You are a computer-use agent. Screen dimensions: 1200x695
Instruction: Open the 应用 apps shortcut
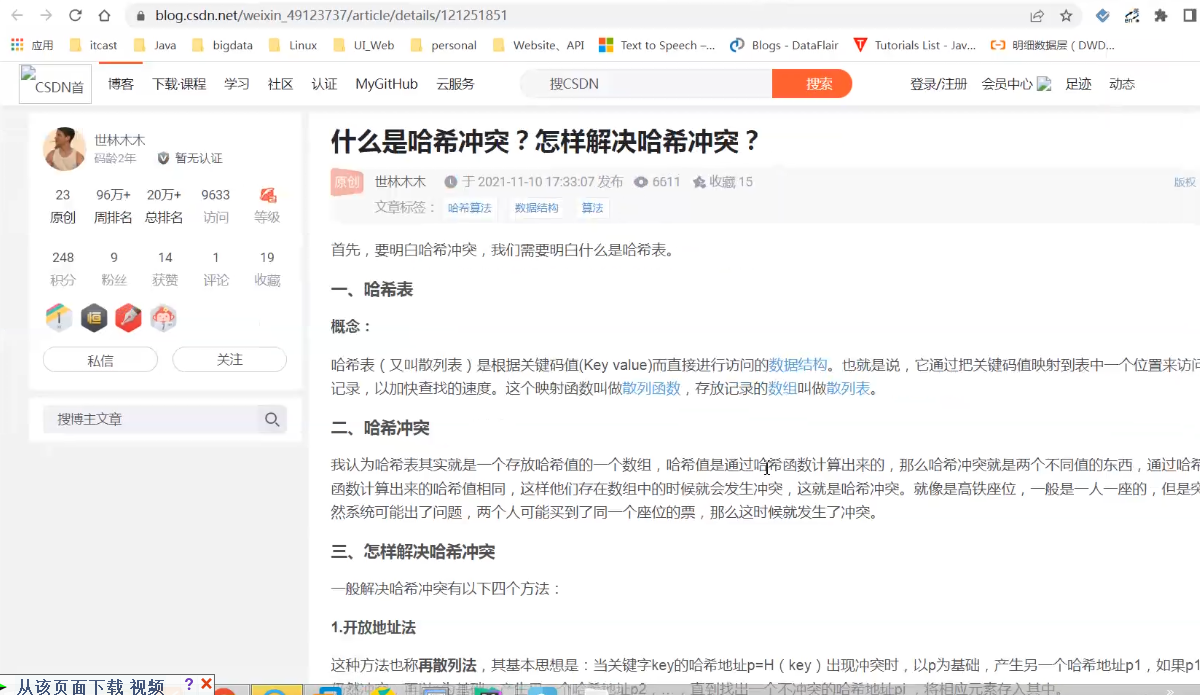tap(31, 45)
